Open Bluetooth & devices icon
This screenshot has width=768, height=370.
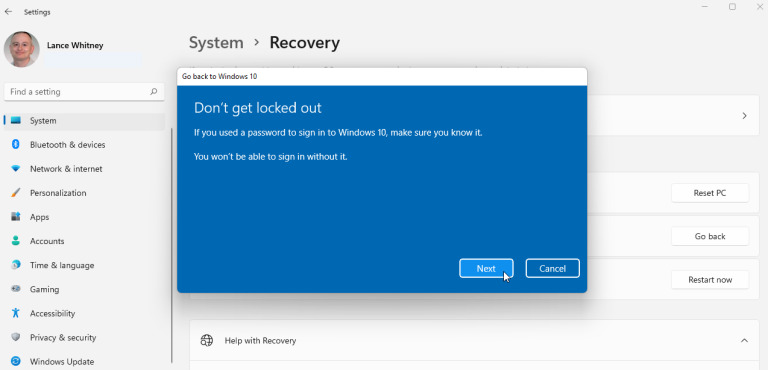point(16,145)
